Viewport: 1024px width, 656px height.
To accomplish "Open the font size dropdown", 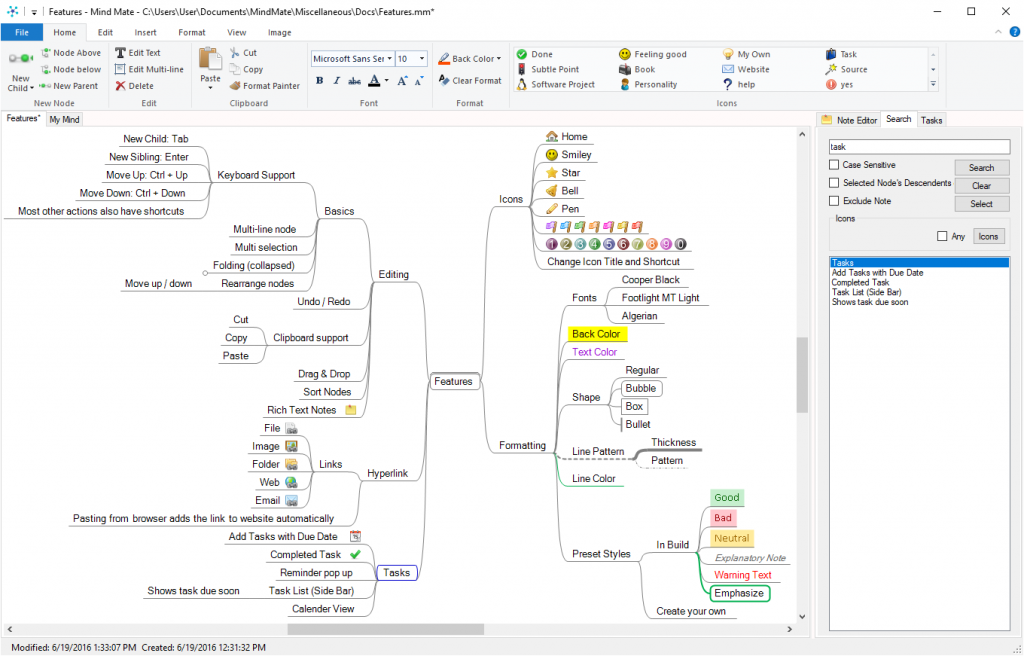I will (x=422, y=59).
